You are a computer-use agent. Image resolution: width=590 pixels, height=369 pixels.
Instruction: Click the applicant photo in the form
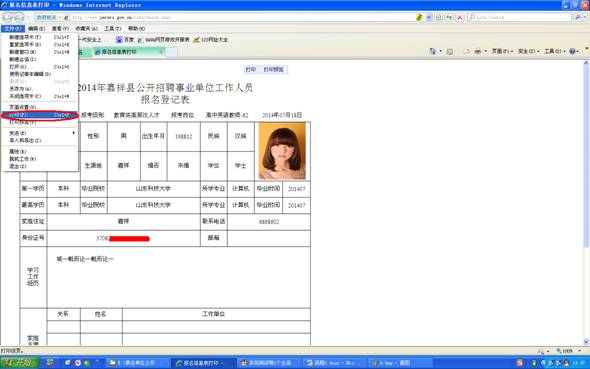(282, 151)
